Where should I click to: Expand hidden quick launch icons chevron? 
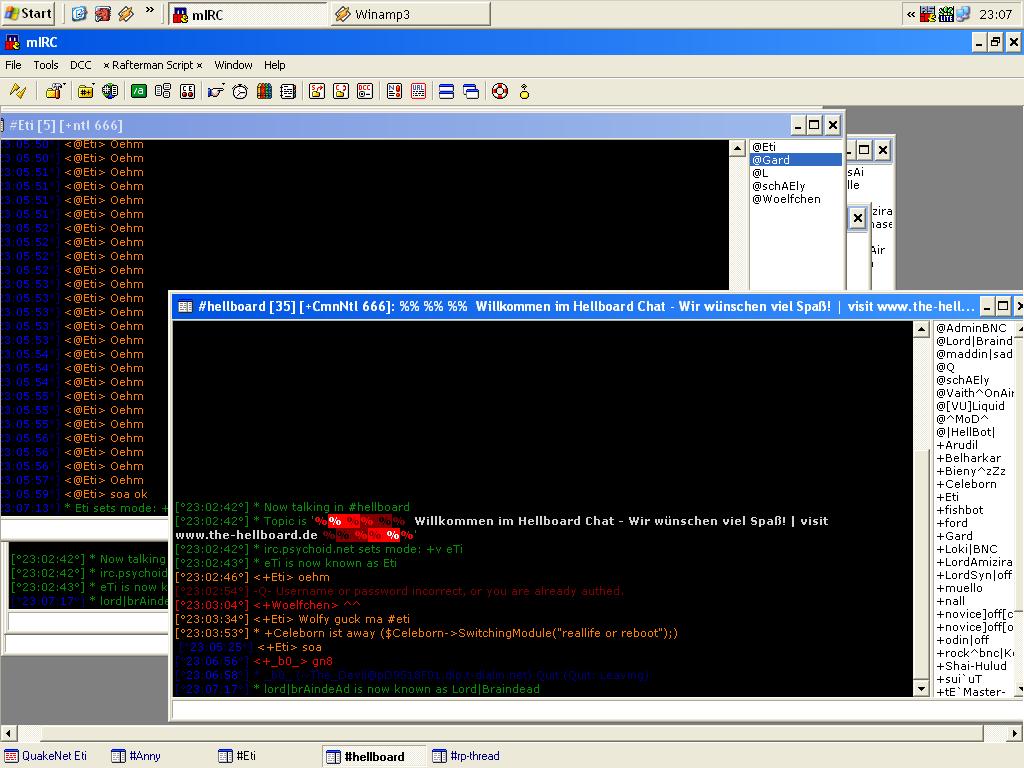(x=150, y=10)
